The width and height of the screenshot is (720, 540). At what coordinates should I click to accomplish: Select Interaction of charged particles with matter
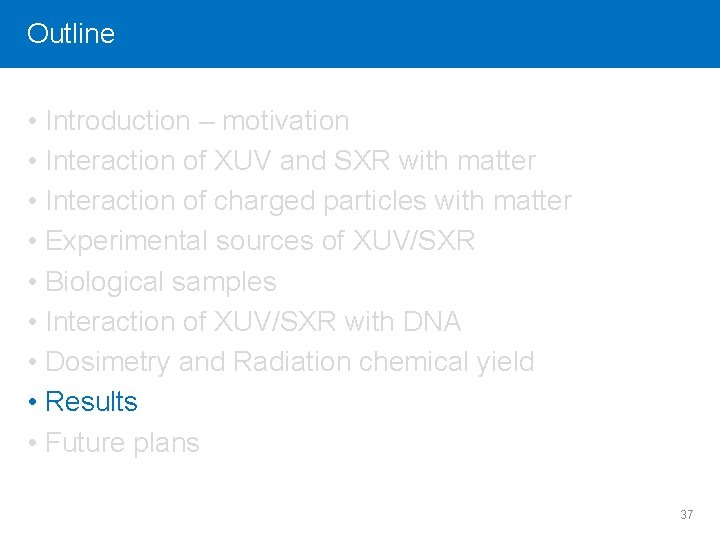(308, 201)
